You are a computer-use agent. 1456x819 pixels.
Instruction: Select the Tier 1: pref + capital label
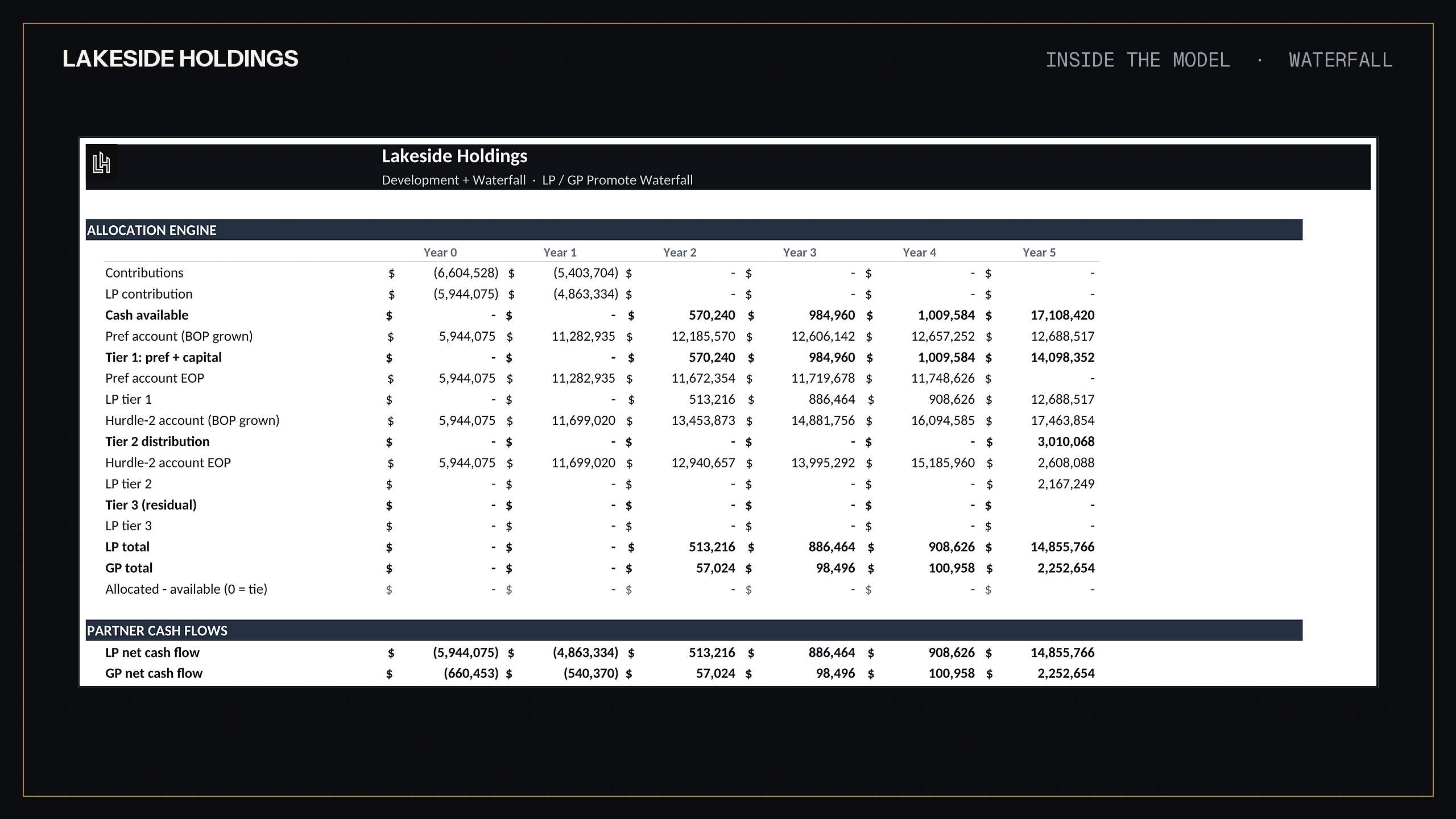point(163,357)
